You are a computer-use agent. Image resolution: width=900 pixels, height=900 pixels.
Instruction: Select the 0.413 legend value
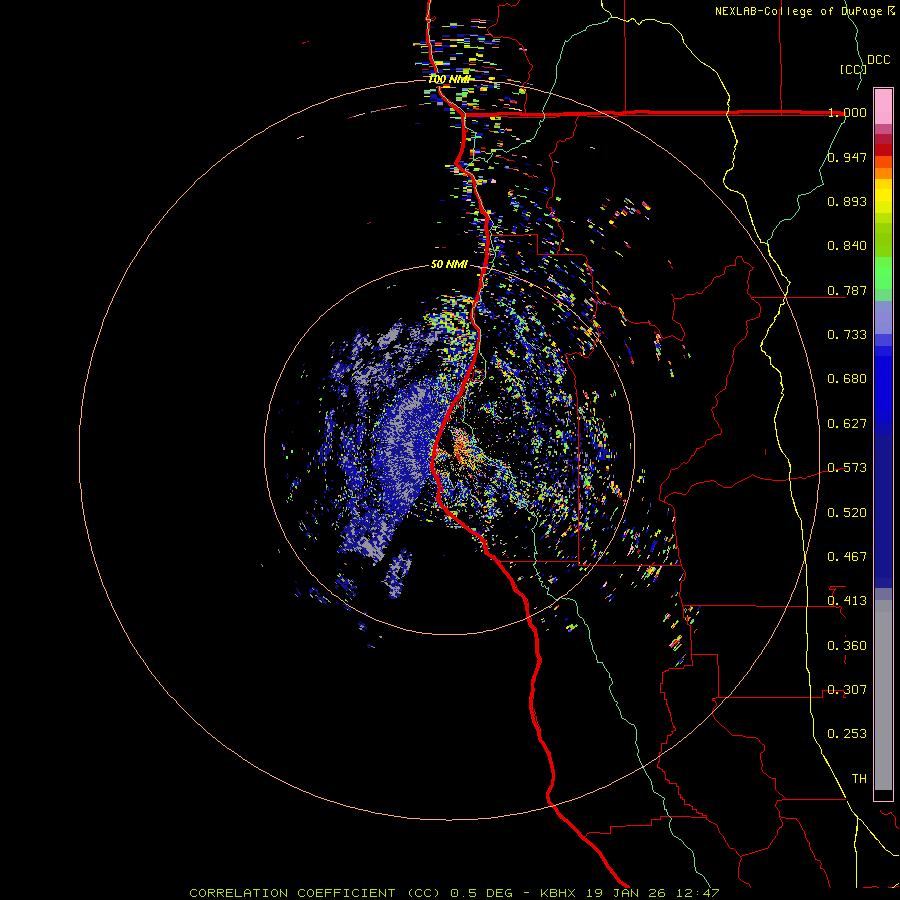tap(847, 601)
